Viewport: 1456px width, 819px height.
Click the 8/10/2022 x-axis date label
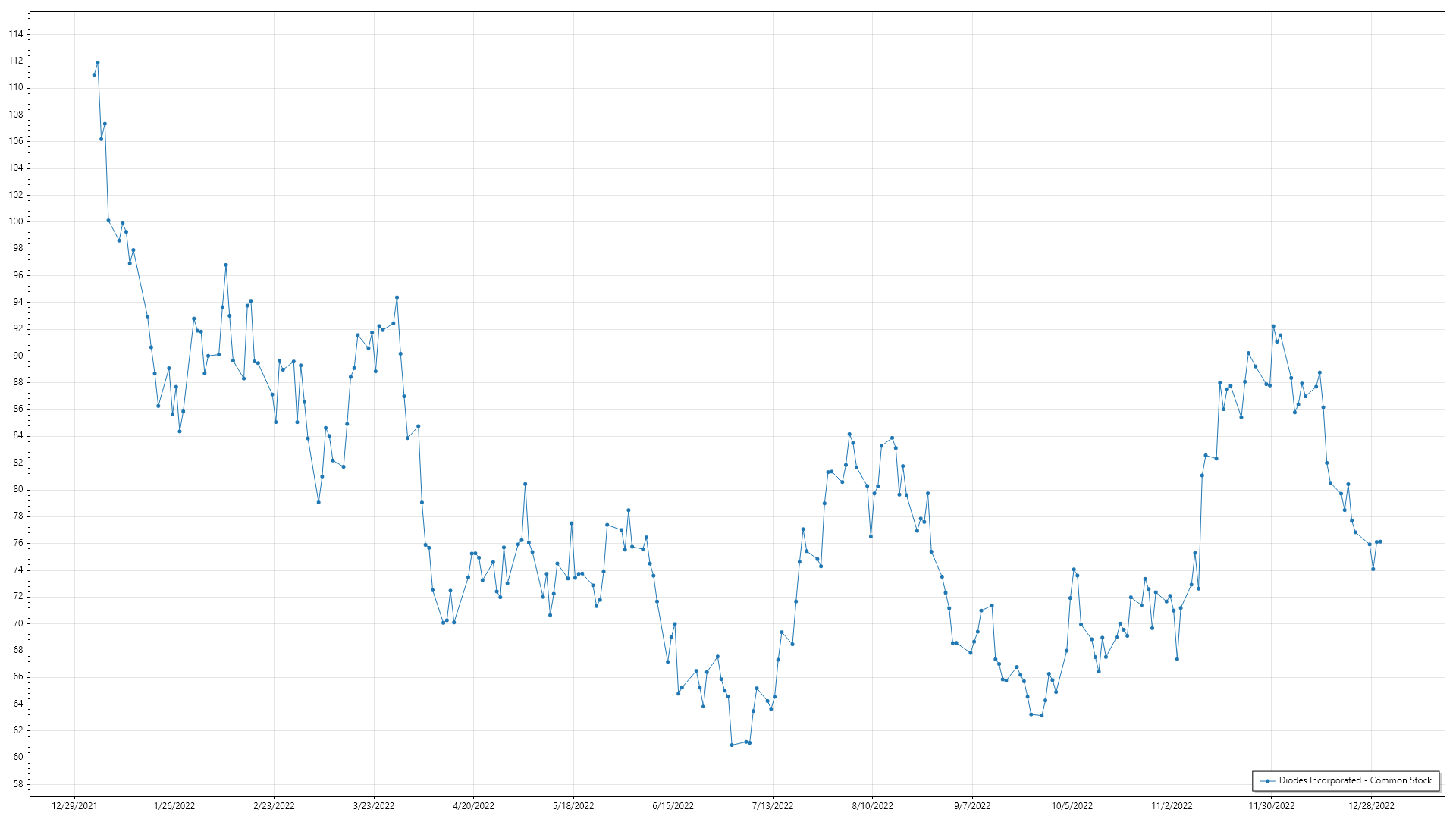tap(872, 805)
